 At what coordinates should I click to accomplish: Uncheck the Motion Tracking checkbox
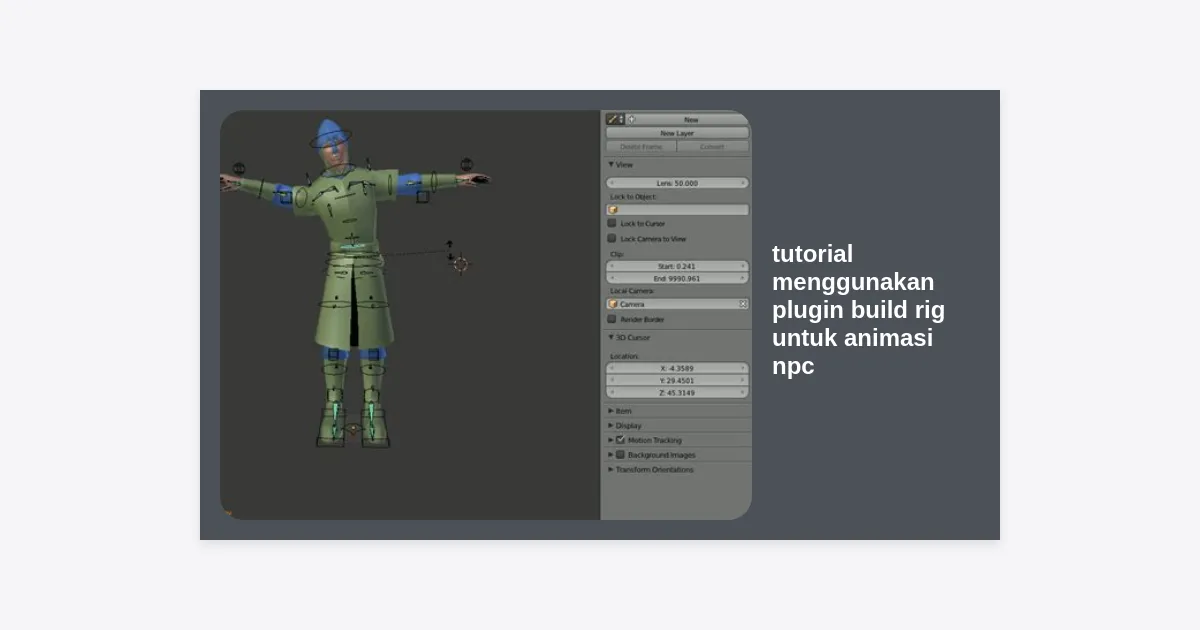click(x=620, y=440)
